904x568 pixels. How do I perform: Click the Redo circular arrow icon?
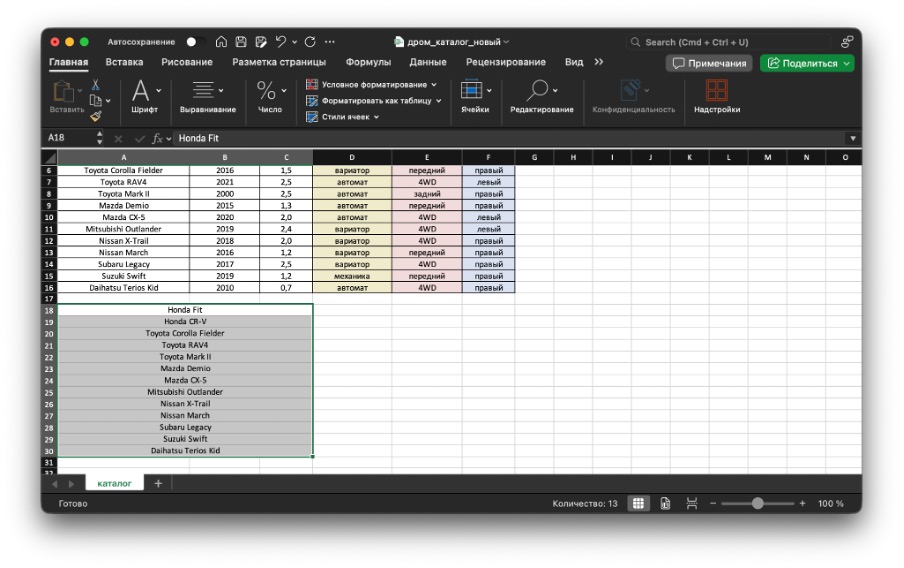pyautogui.click(x=310, y=42)
